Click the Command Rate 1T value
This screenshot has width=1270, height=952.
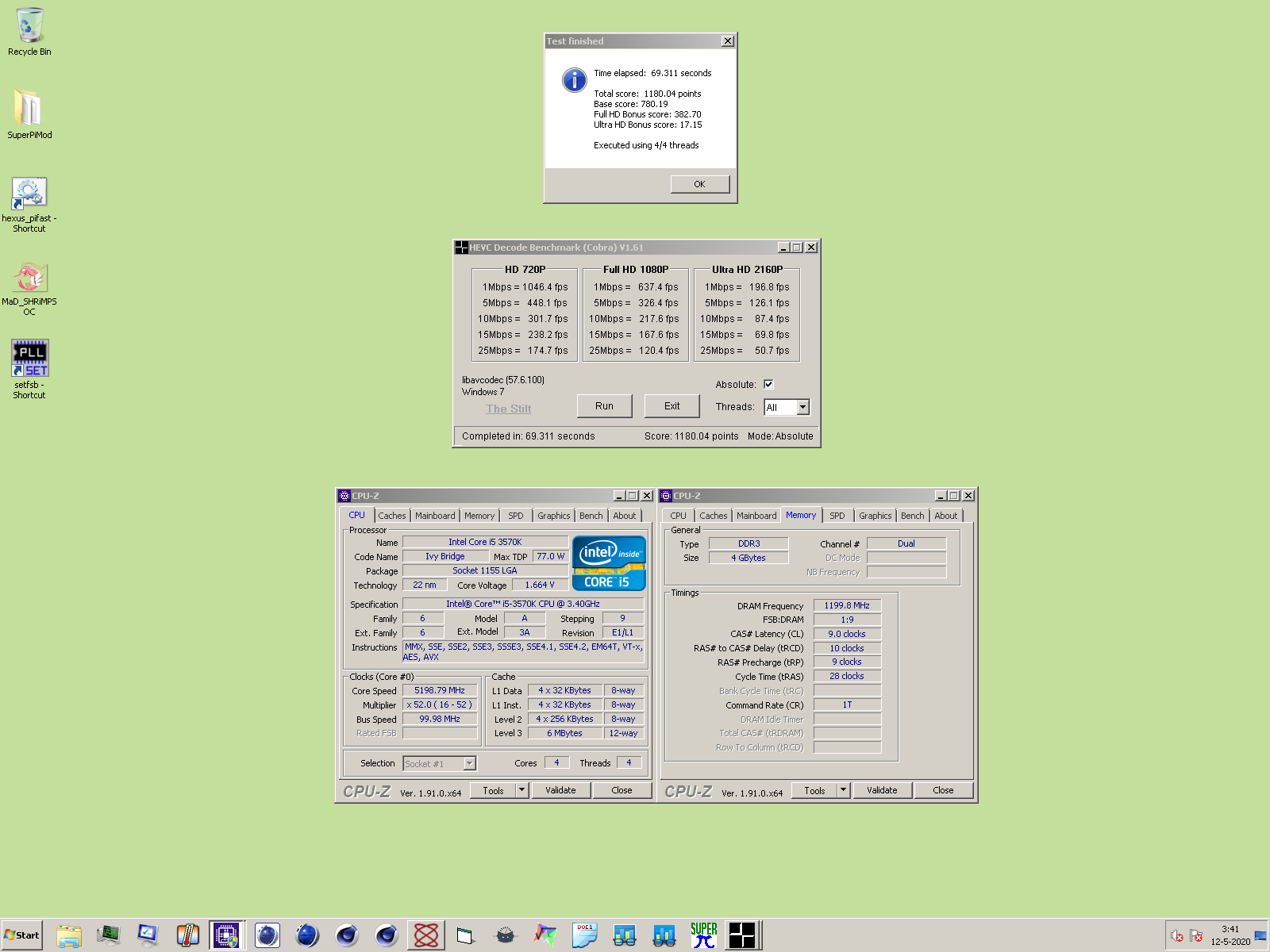click(847, 704)
